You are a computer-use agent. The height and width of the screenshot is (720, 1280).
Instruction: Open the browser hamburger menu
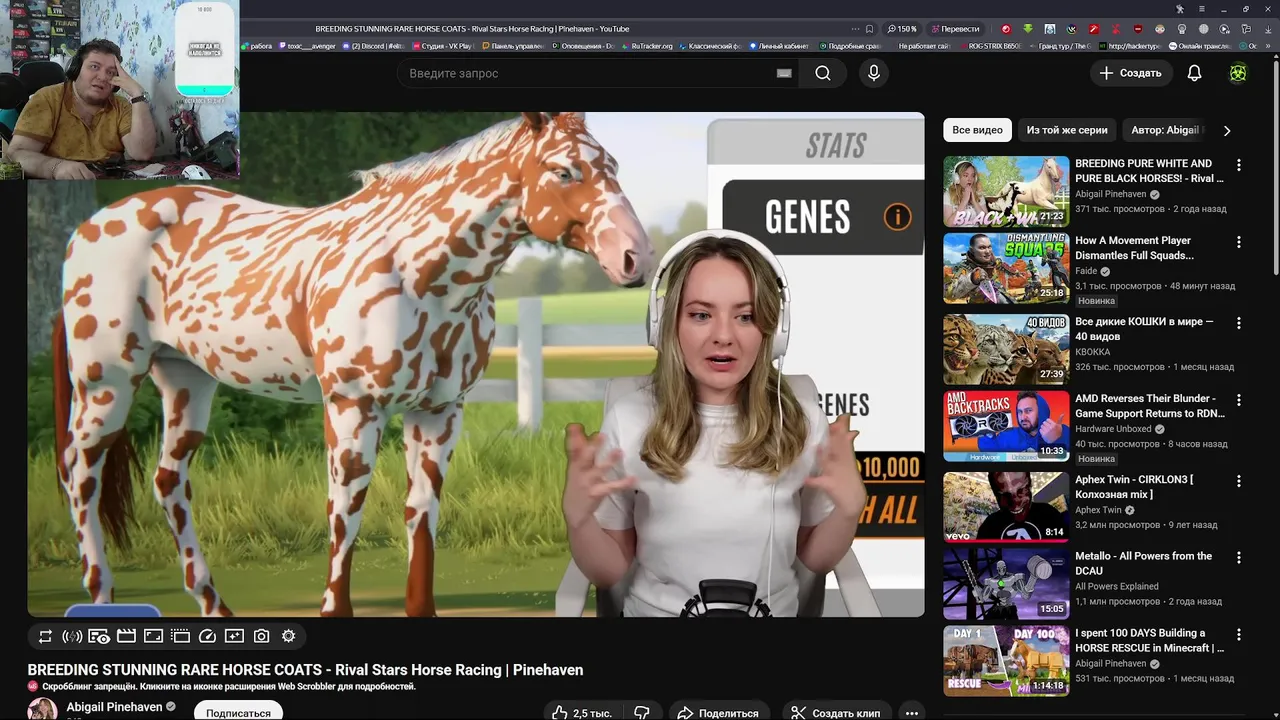point(1201,9)
